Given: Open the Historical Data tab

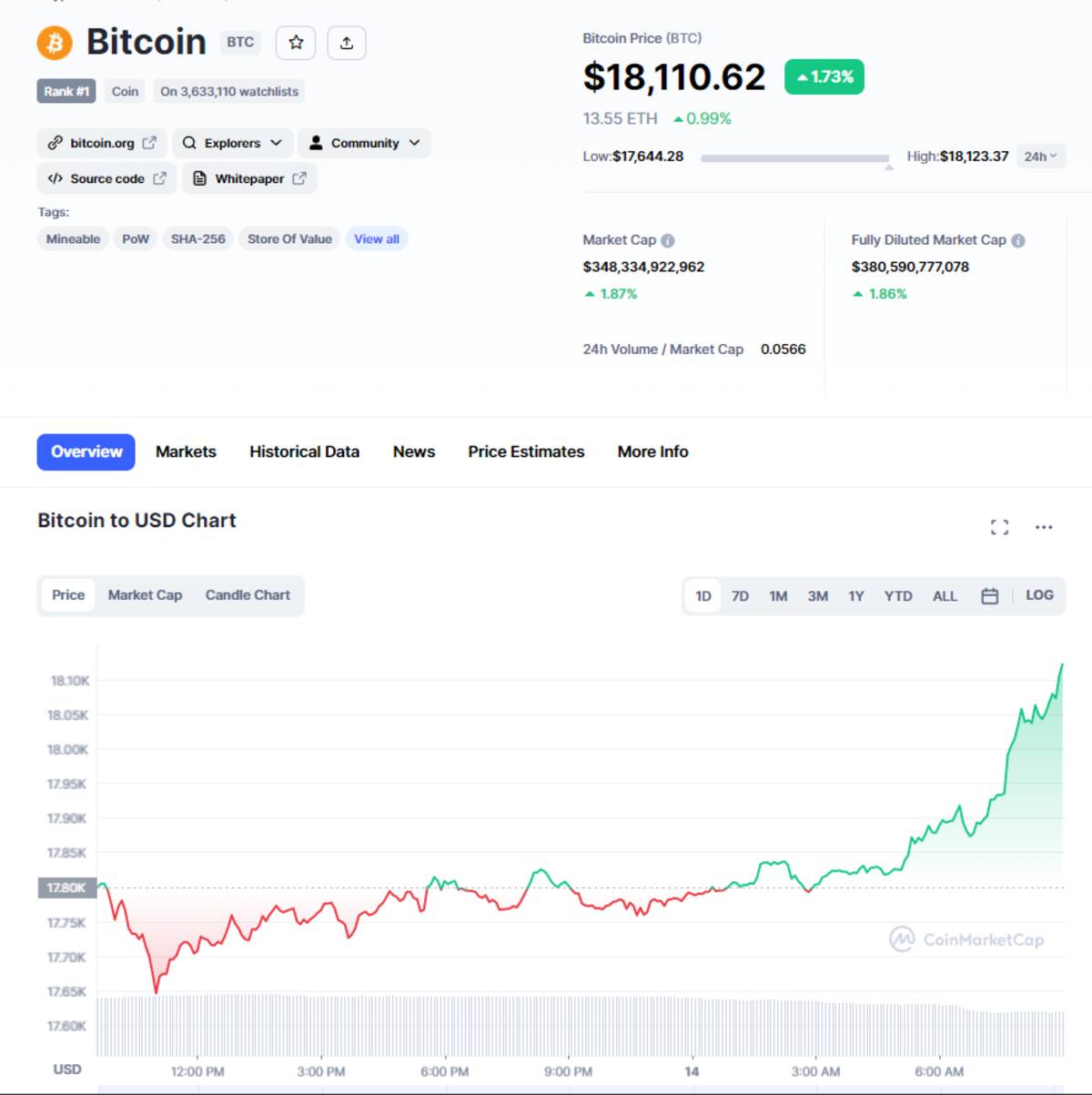Looking at the screenshot, I should (304, 452).
